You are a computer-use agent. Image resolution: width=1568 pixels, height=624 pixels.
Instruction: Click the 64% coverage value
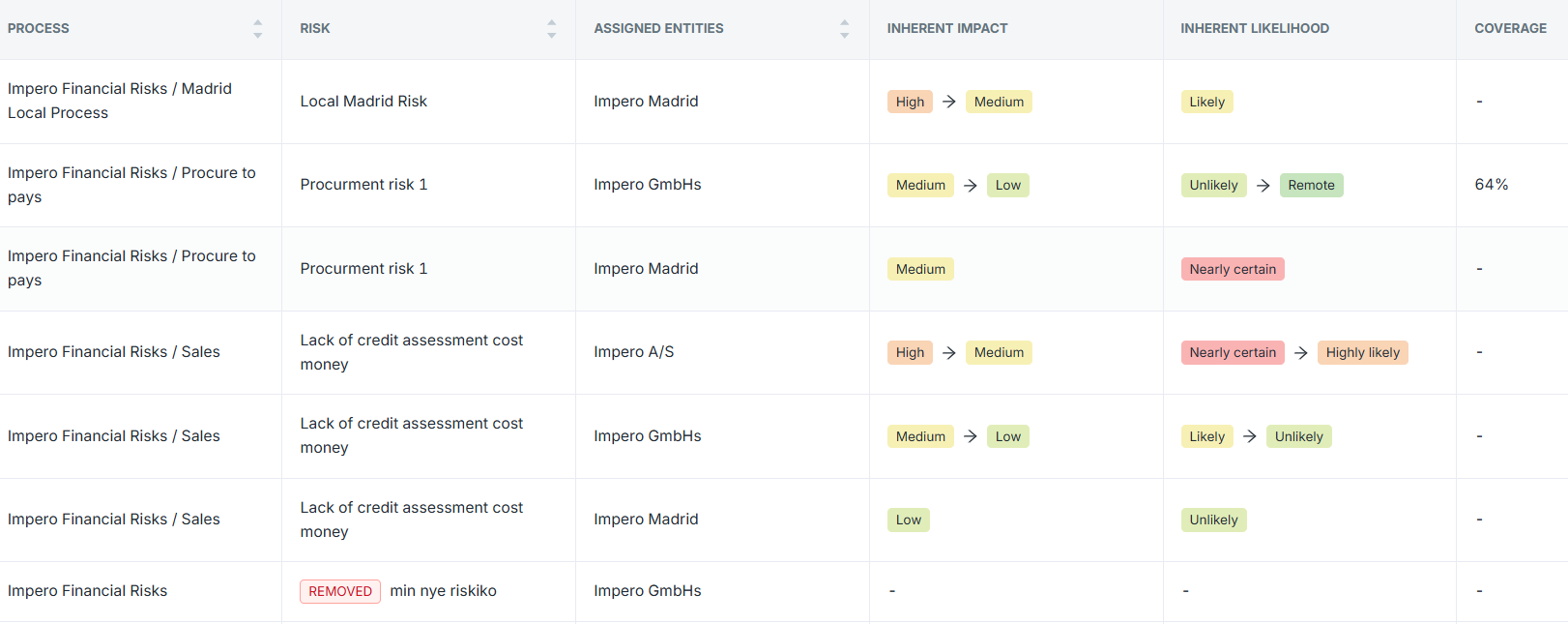click(x=1491, y=185)
